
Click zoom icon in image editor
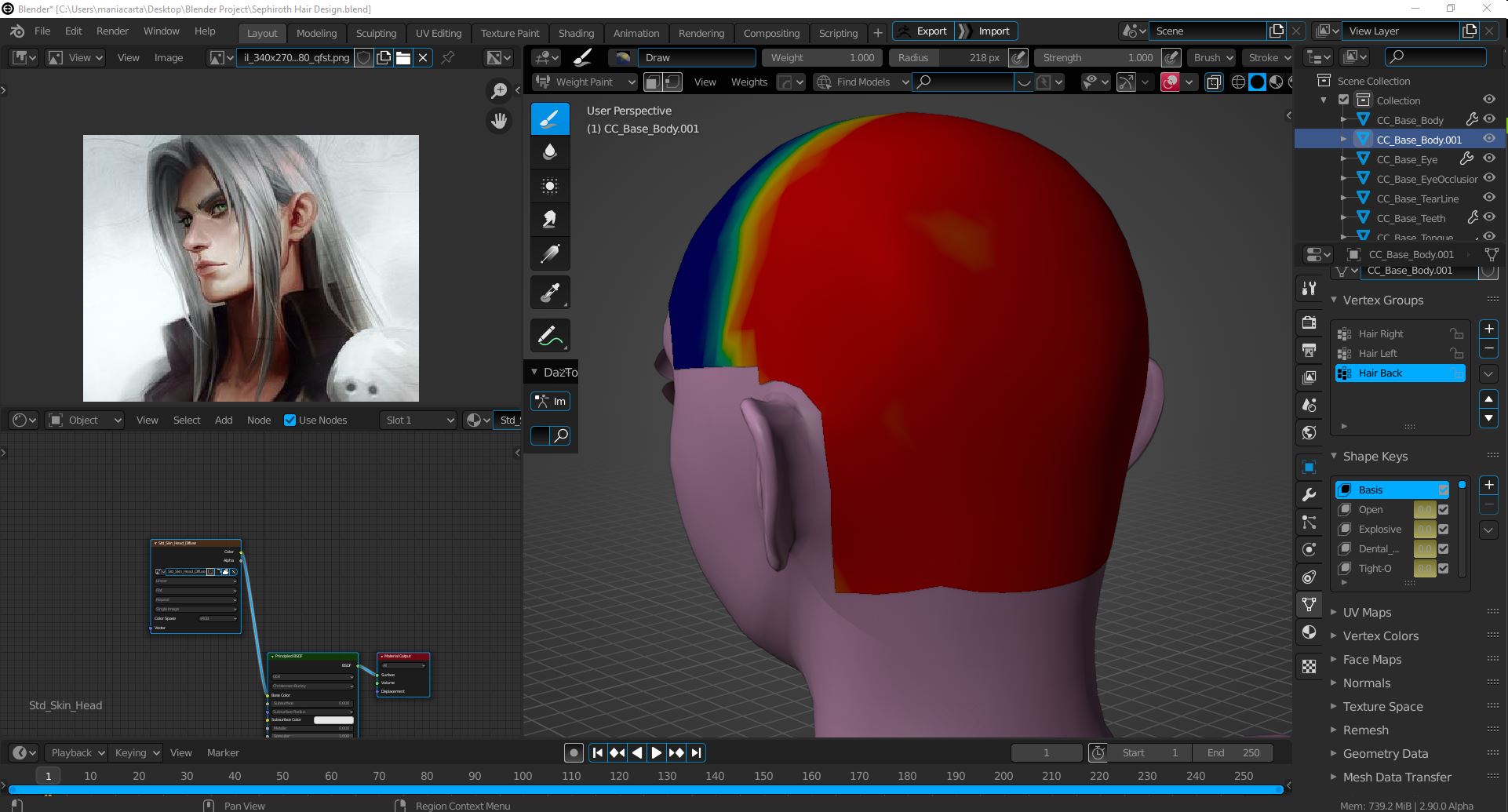tap(499, 91)
